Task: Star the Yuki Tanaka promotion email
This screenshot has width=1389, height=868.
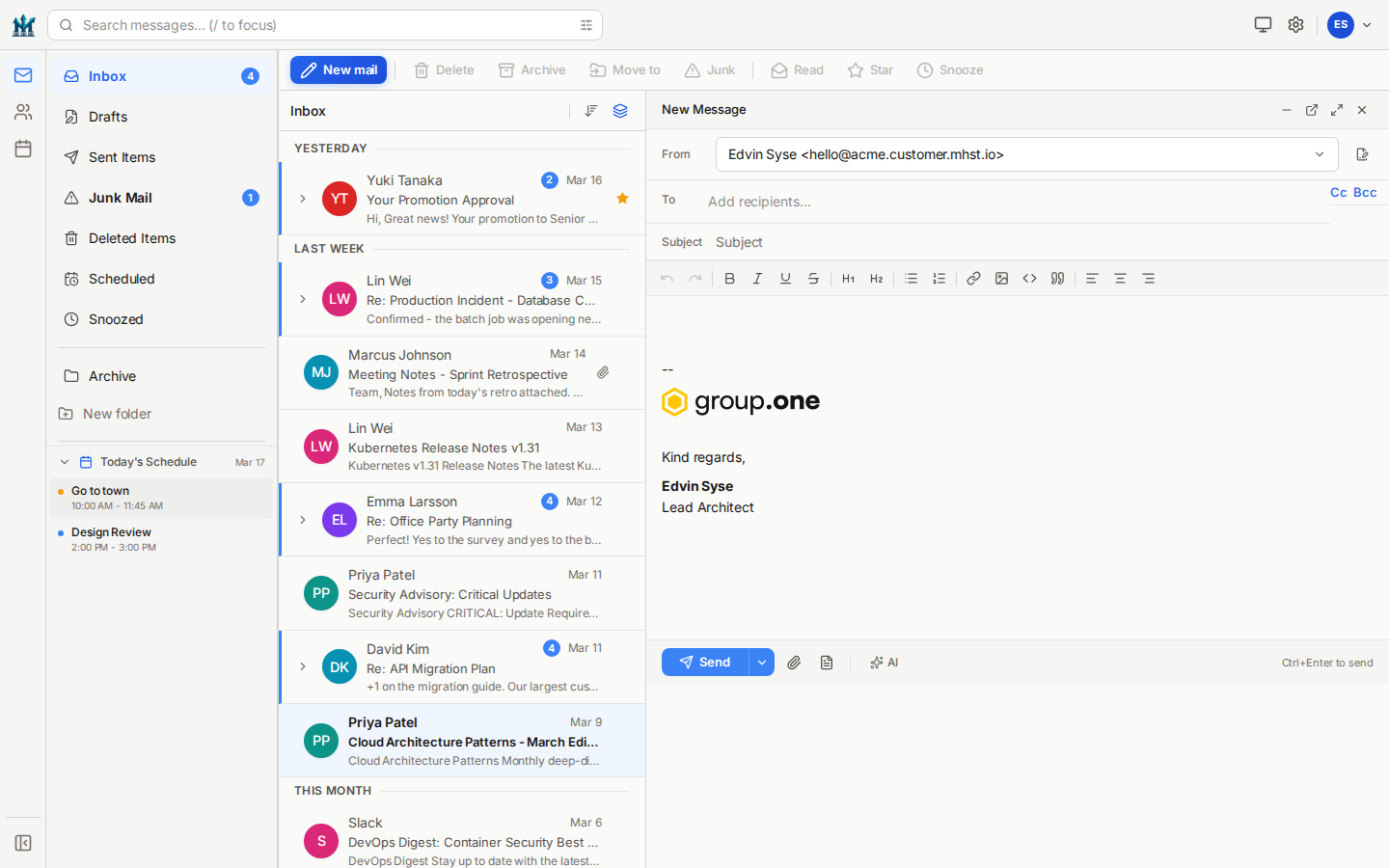Action: click(622, 197)
